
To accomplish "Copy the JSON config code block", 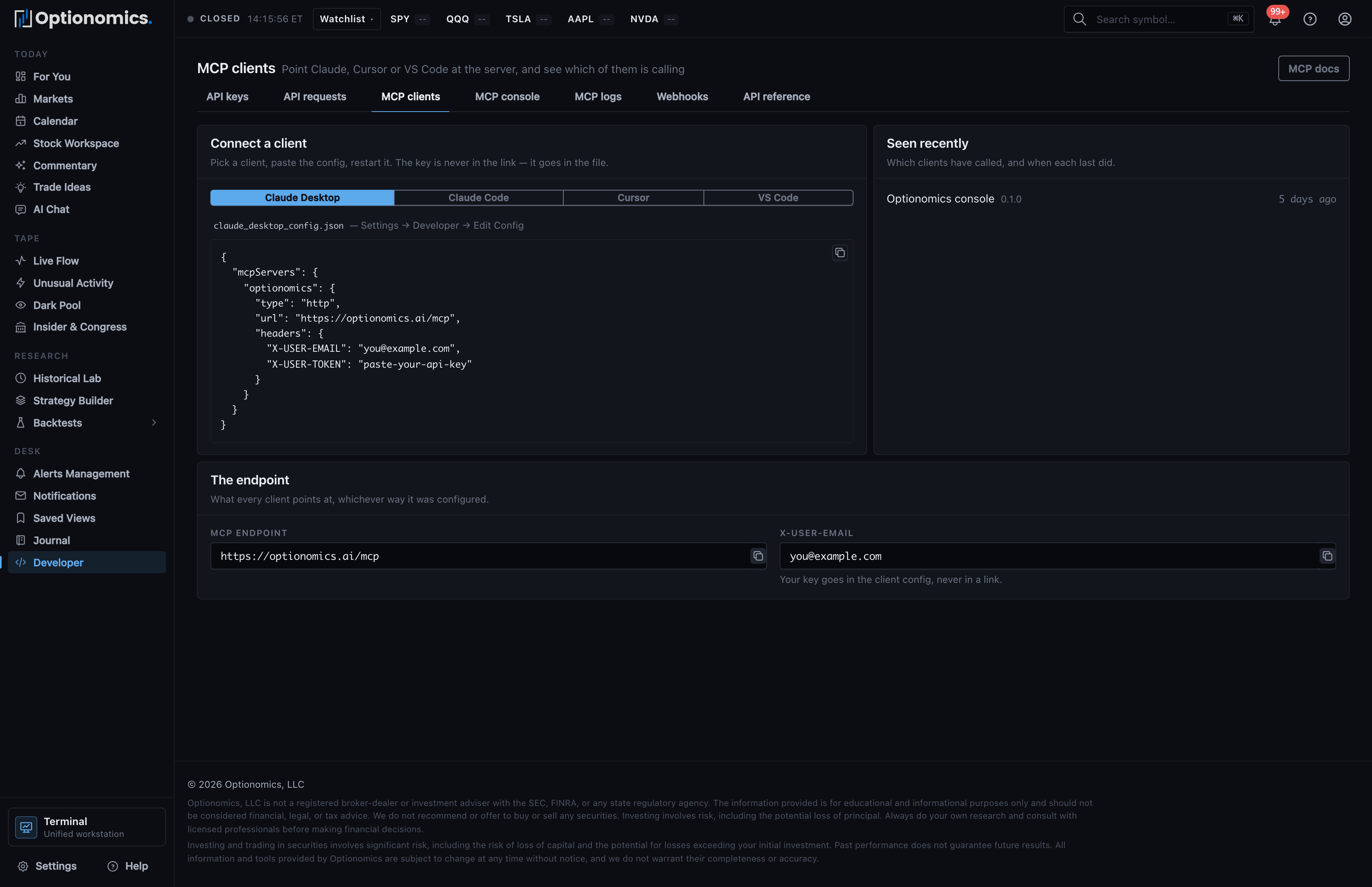I will [840, 253].
